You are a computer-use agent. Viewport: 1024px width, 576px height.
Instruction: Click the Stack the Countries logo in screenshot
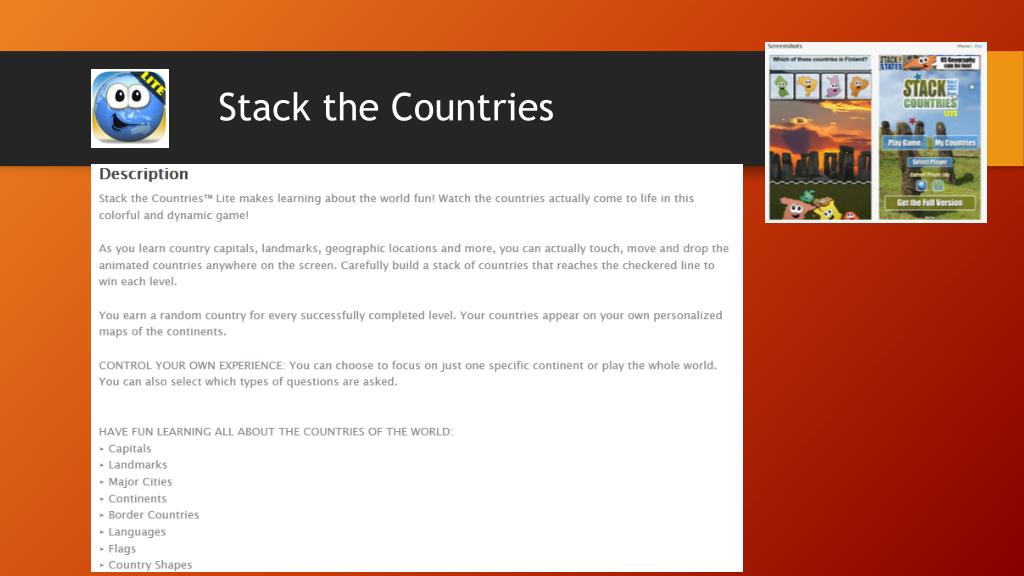(931, 95)
